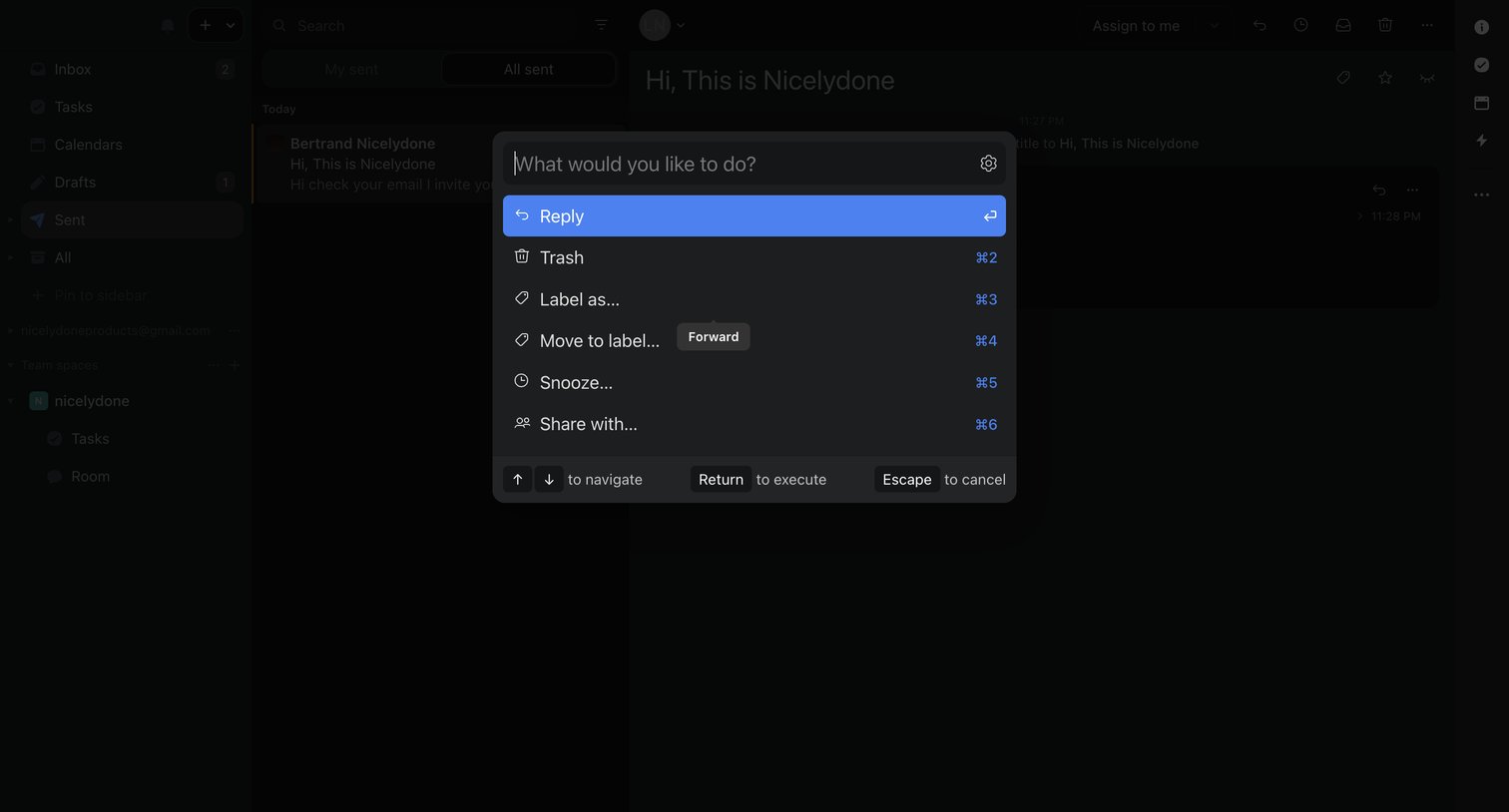Click the snooze clock icon in toolbar
1509x812 pixels.
click(1300, 25)
